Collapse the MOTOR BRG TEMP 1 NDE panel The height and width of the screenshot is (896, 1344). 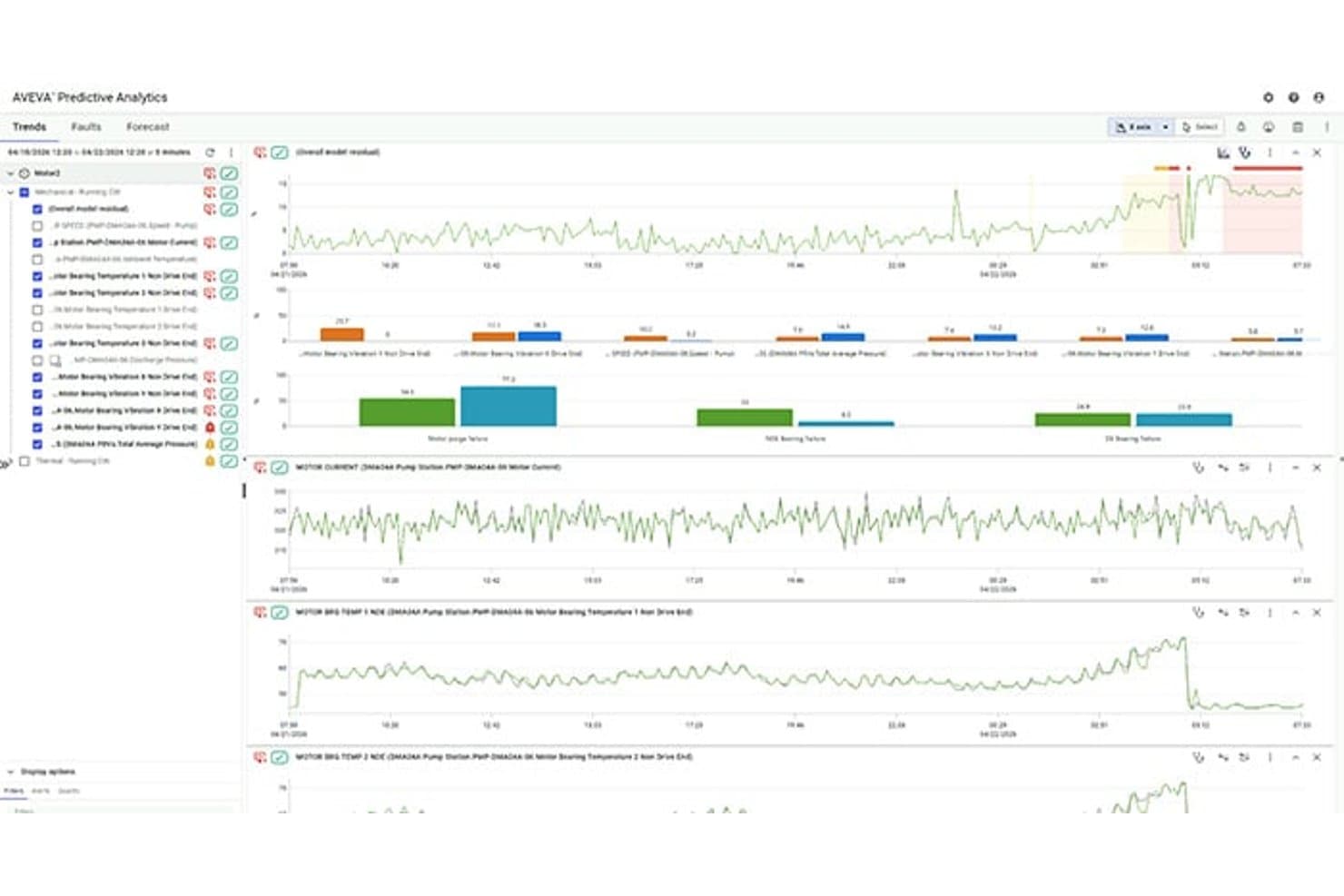click(1295, 613)
